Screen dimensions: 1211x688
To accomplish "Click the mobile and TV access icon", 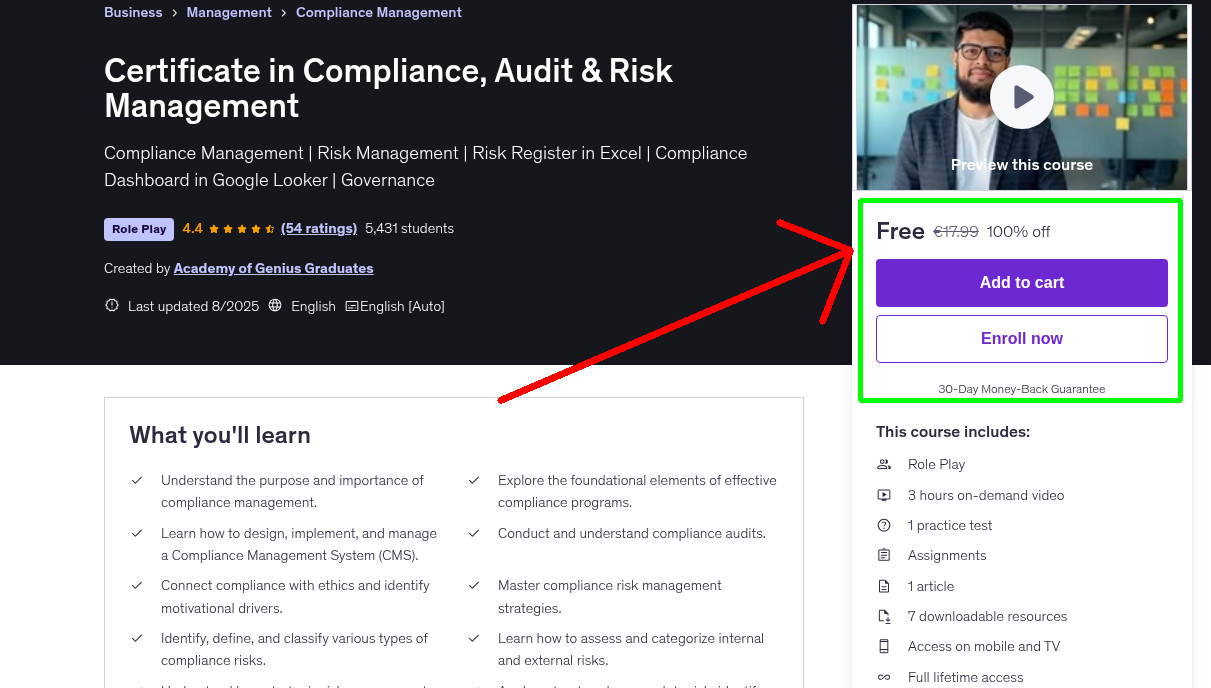I will 884,646.
